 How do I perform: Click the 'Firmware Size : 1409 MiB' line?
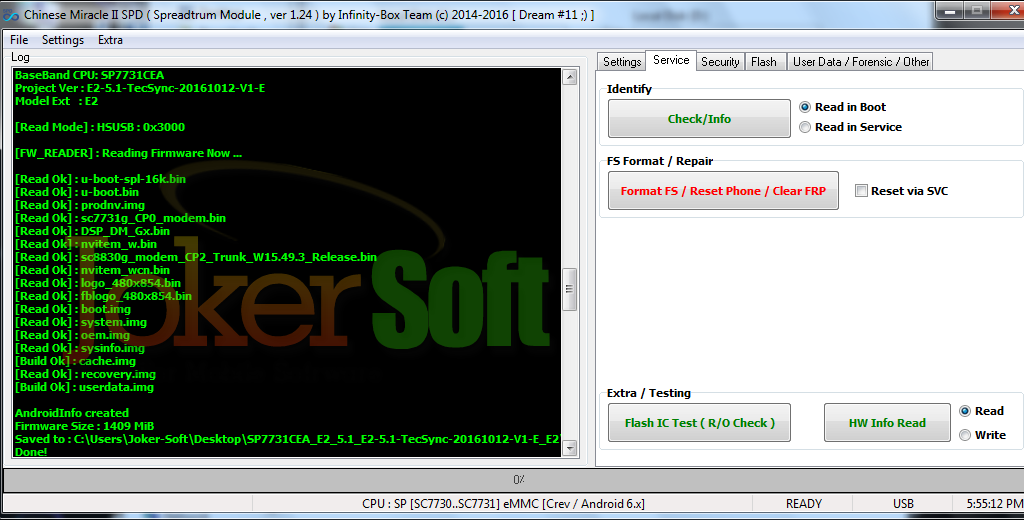coord(84,426)
